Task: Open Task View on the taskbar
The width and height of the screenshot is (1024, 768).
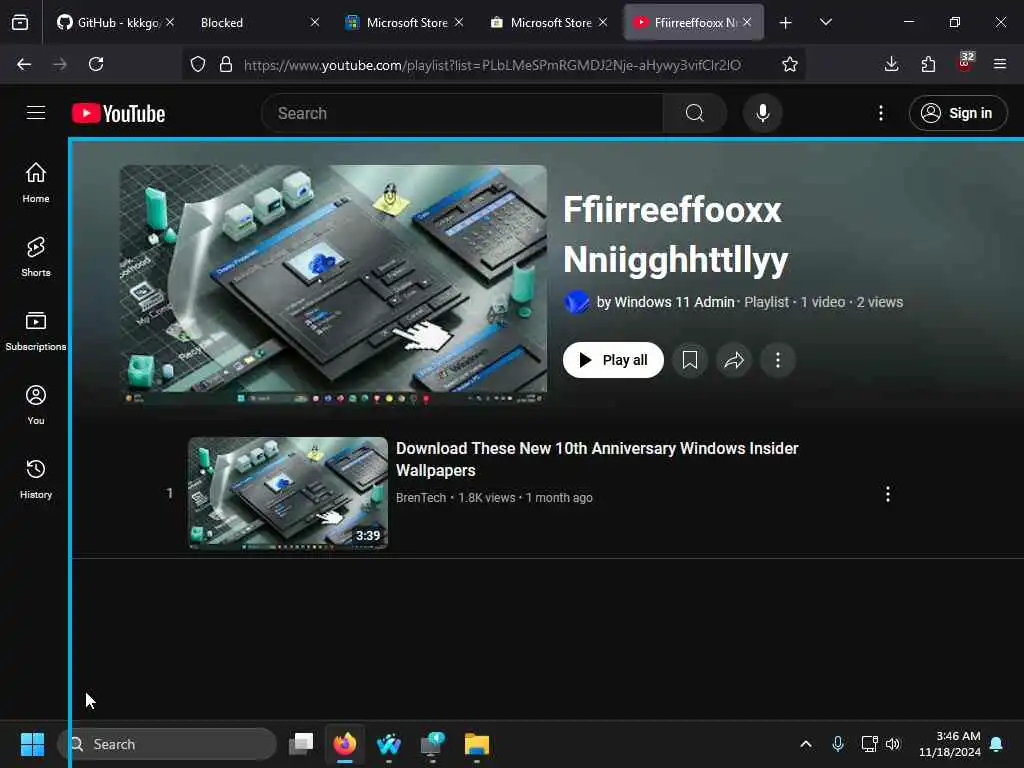Action: click(301, 744)
